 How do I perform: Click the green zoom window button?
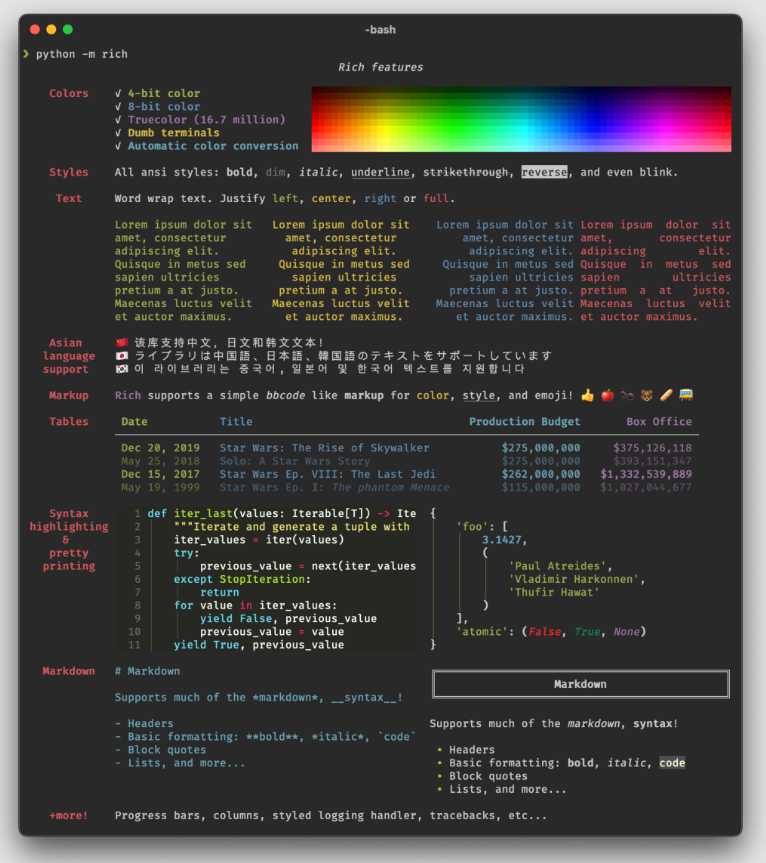[68, 29]
